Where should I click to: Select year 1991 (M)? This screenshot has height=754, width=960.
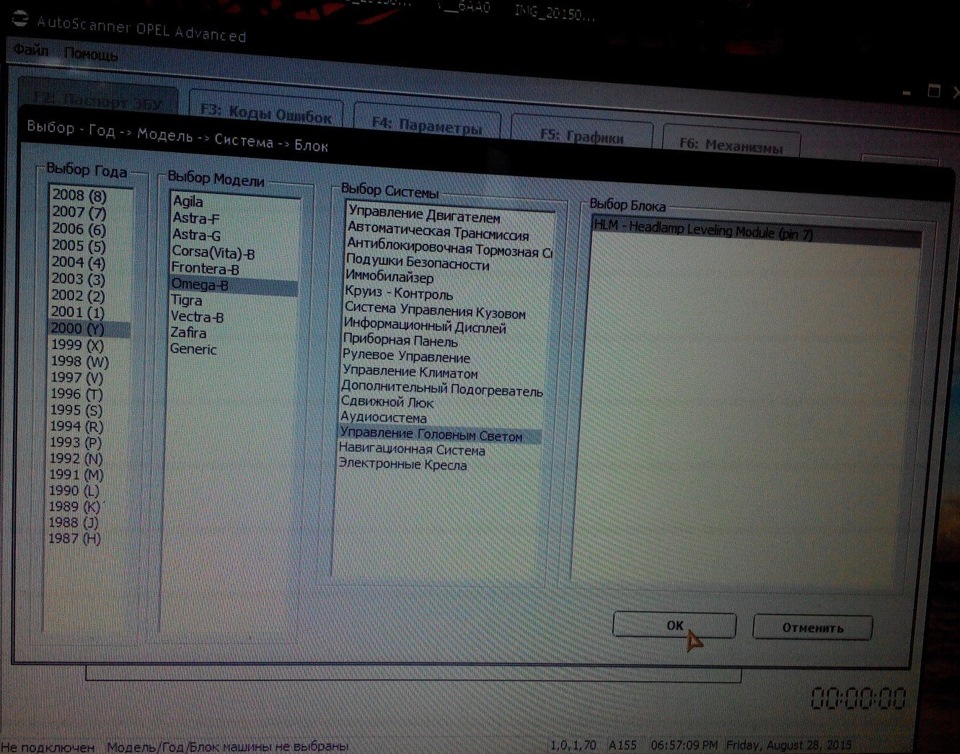[x=77, y=474]
